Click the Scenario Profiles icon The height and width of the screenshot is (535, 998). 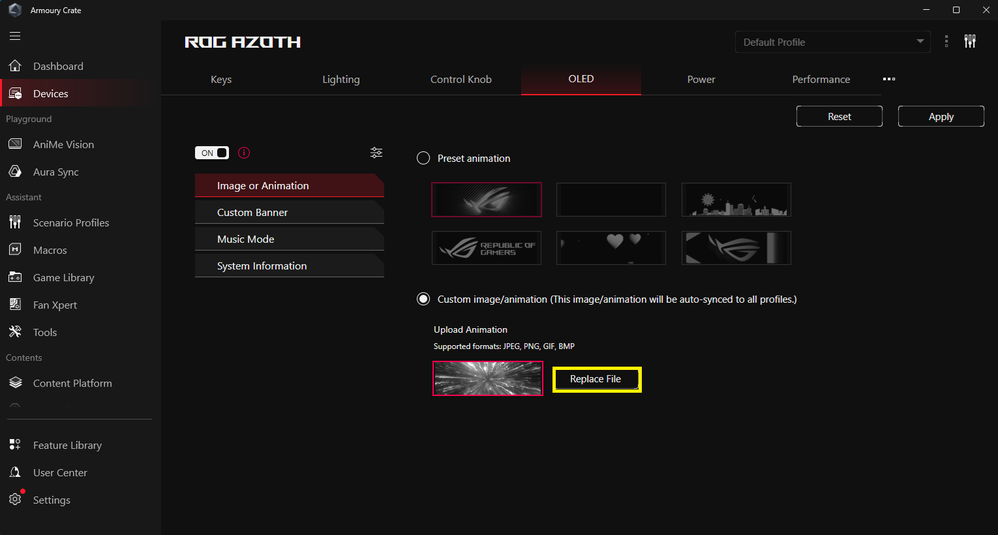(x=15, y=222)
